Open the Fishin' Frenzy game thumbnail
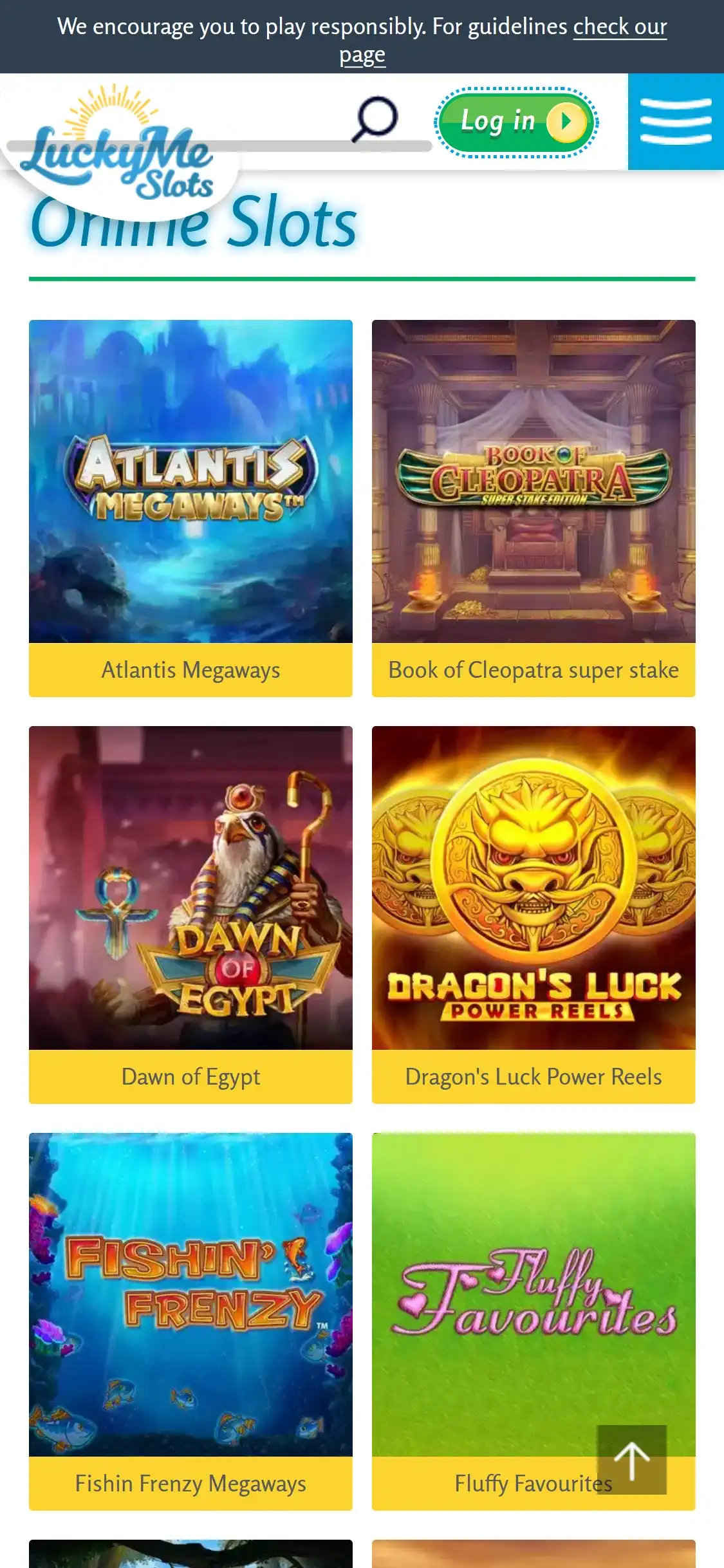This screenshot has width=724, height=1568. [x=190, y=1295]
